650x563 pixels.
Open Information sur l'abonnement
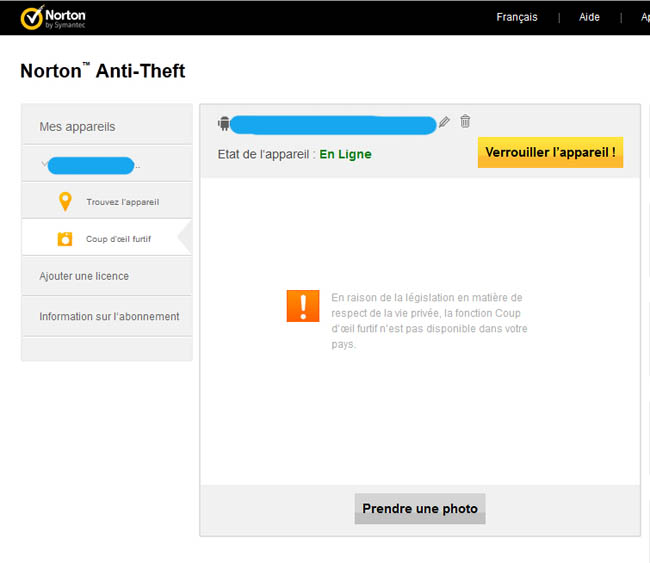pos(107,316)
